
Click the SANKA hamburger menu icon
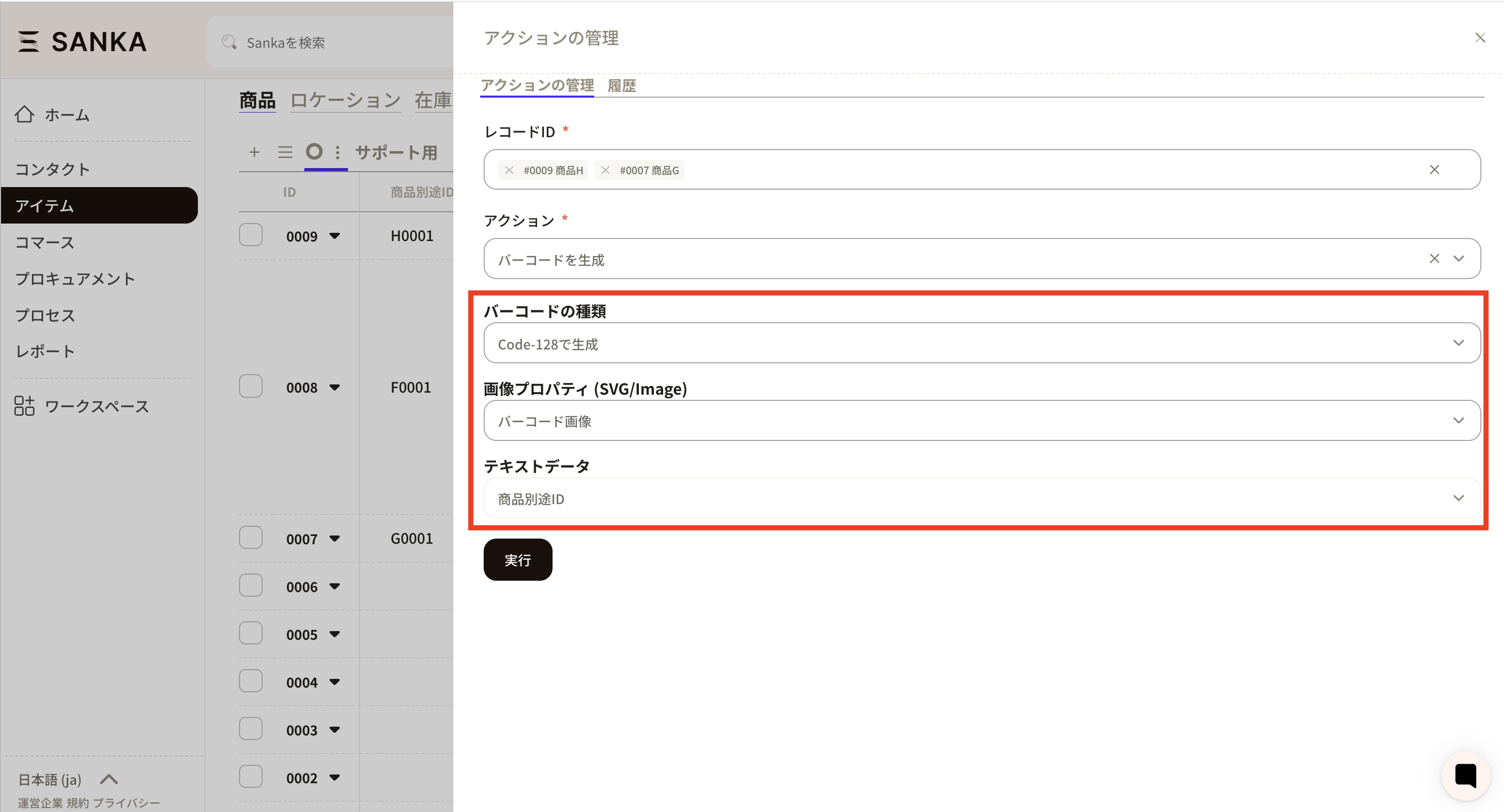click(28, 42)
